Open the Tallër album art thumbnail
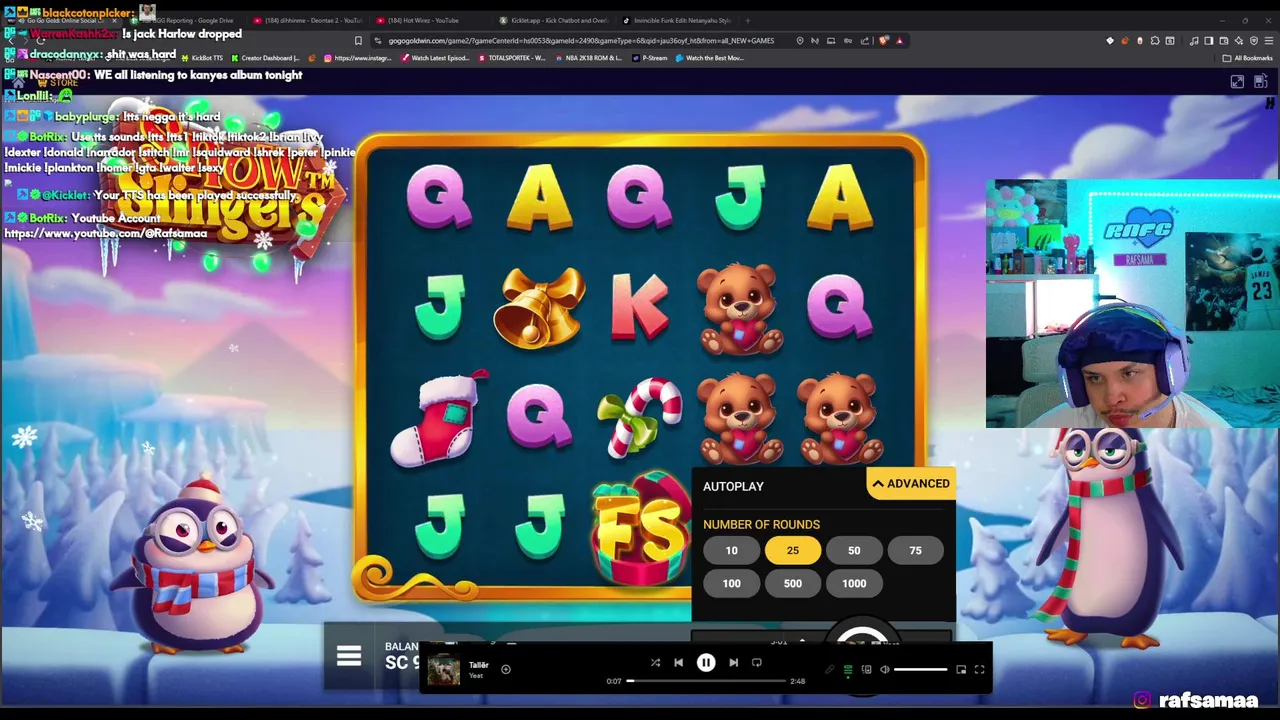 pyautogui.click(x=444, y=669)
